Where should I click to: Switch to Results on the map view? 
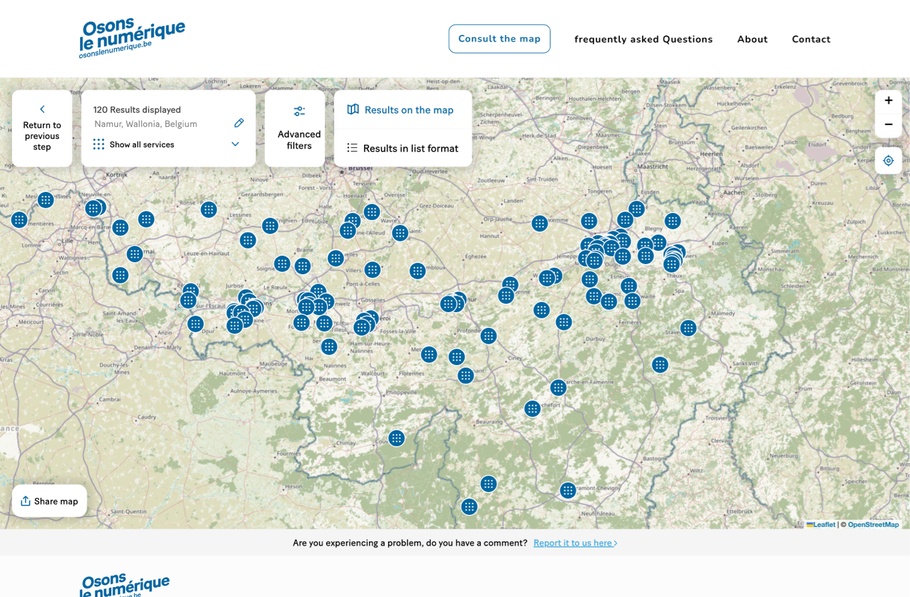point(402,110)
